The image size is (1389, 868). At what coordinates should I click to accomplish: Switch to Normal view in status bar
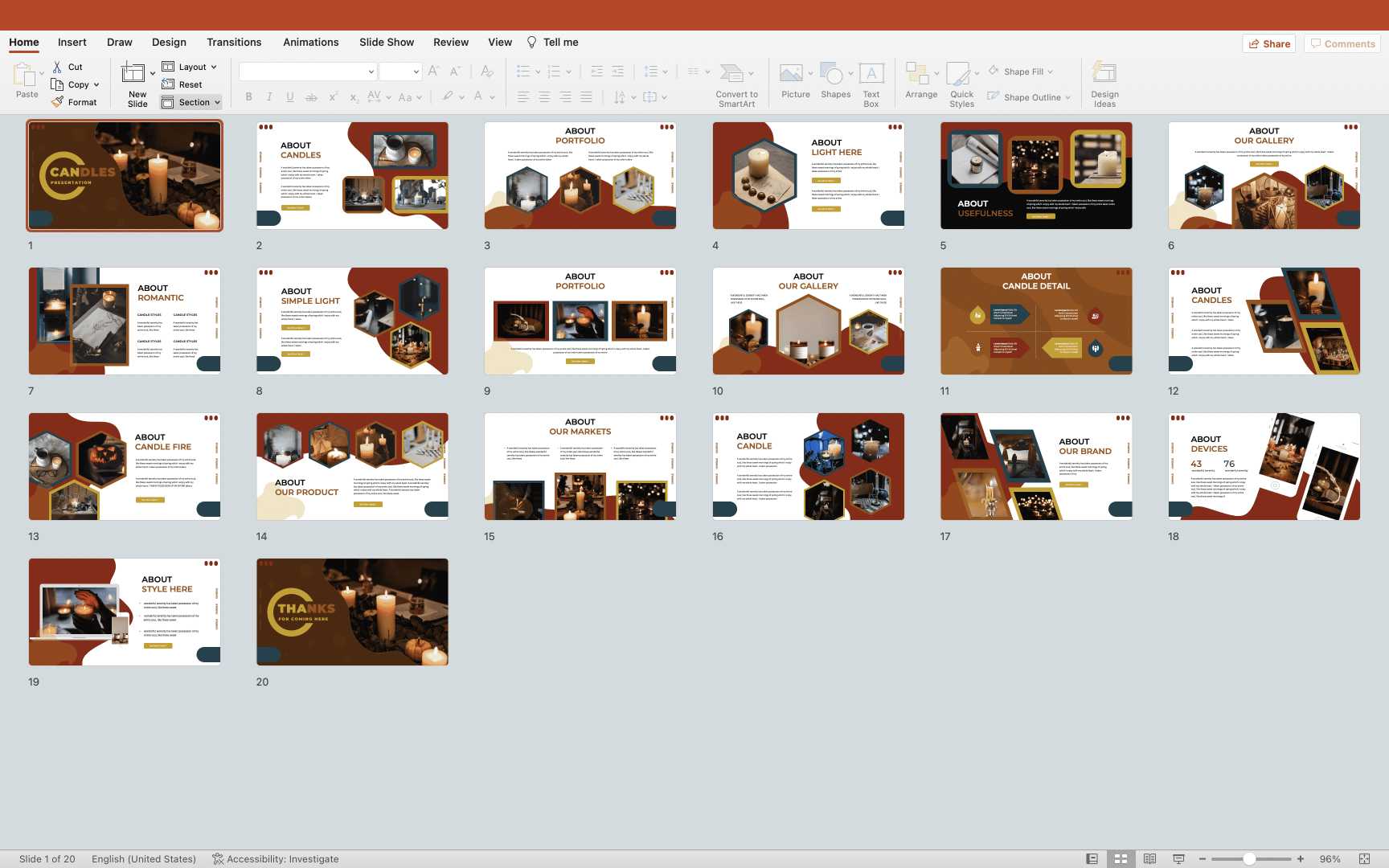tap(1092, 858)
